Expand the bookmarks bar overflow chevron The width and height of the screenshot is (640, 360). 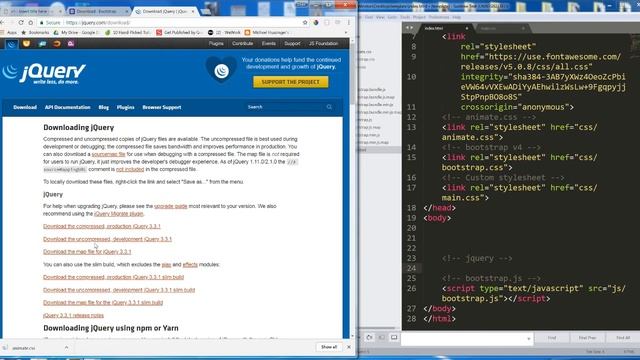pyautogui.click(x=346, y=32)
